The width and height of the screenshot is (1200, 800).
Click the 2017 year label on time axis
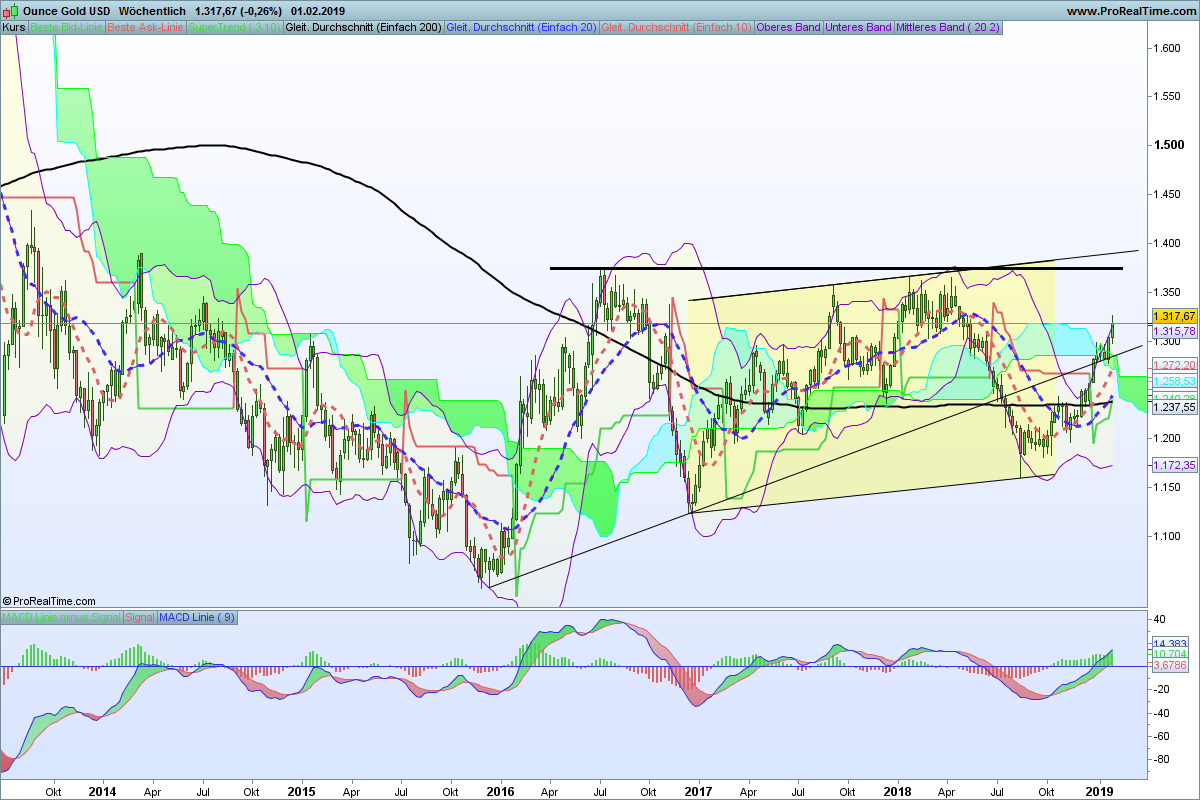699,791
